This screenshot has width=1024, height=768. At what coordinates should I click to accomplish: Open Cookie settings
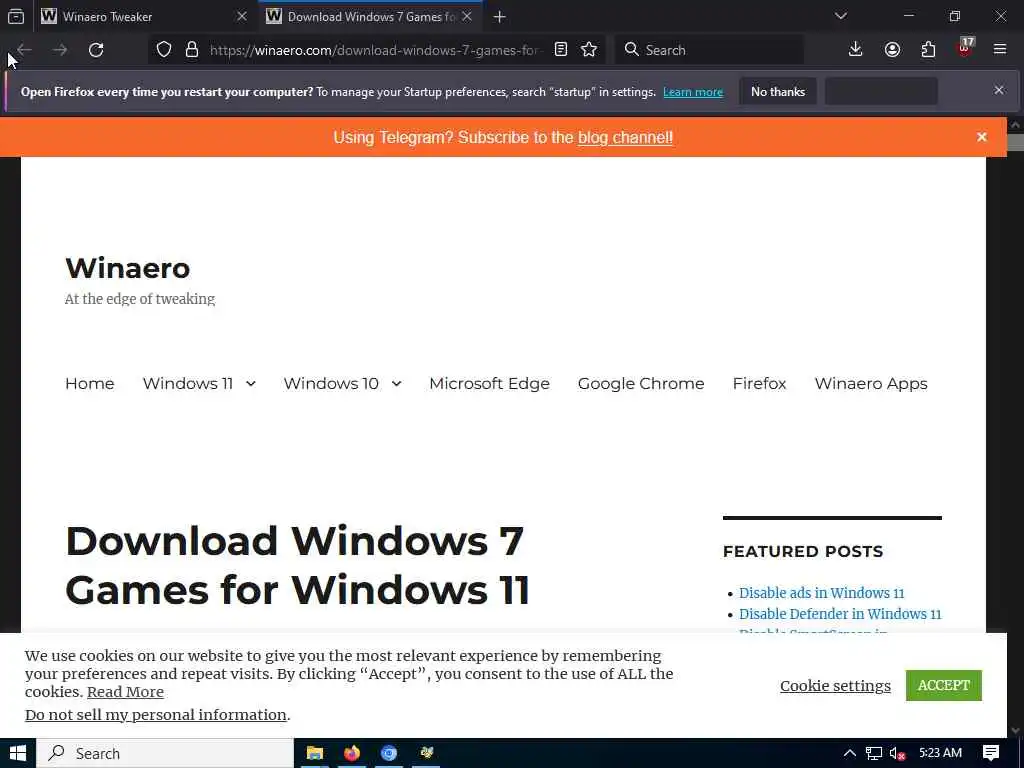click(835, 686)
